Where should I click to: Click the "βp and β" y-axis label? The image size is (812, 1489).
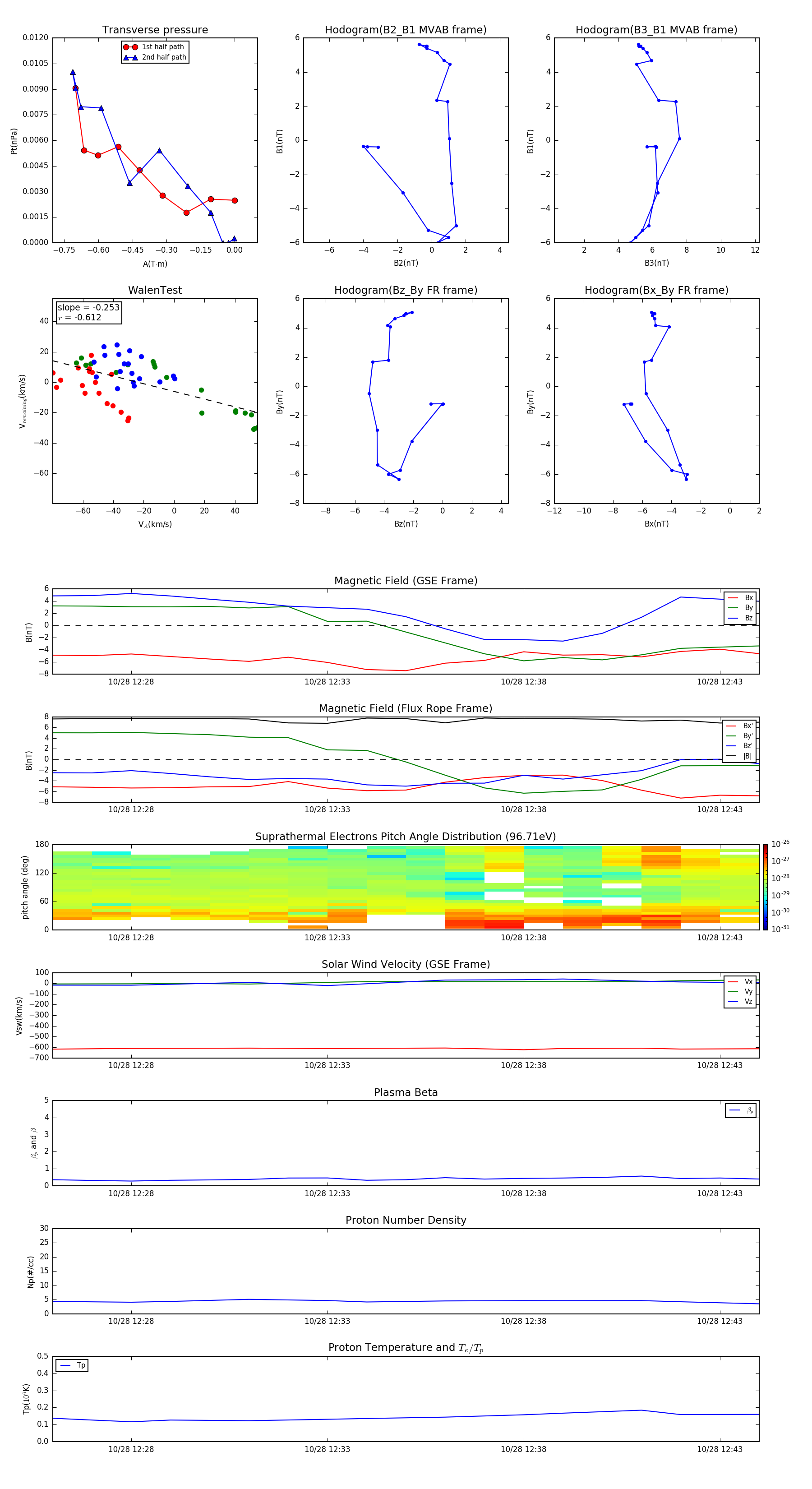(34, 1143)
